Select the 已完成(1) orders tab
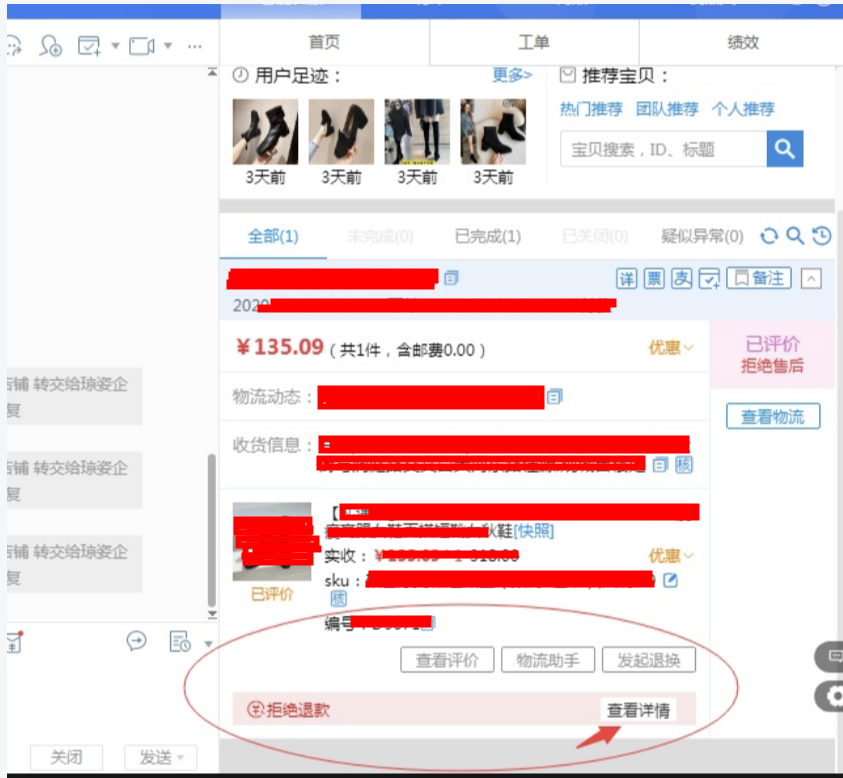843x778 pixels. [x=488, y=236]
